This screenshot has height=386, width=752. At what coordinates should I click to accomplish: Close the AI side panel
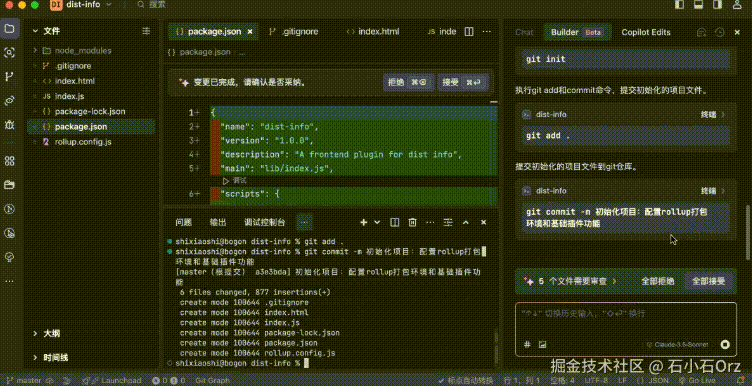pos(737,32)
